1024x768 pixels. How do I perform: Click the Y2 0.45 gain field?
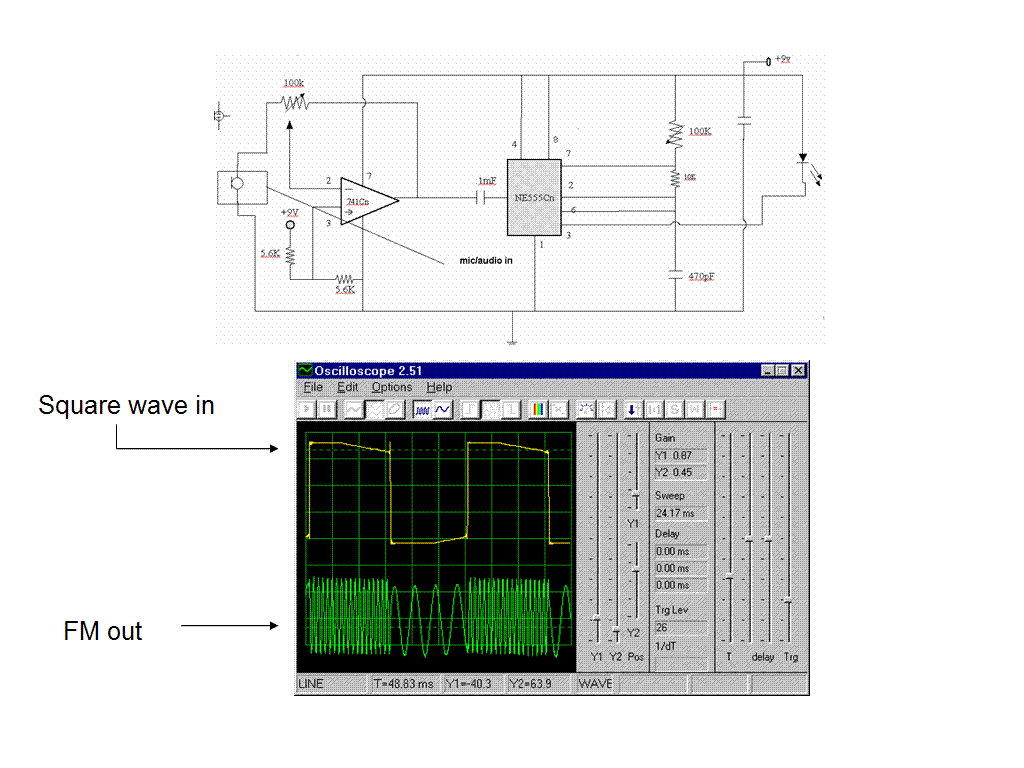coord(680,472)
